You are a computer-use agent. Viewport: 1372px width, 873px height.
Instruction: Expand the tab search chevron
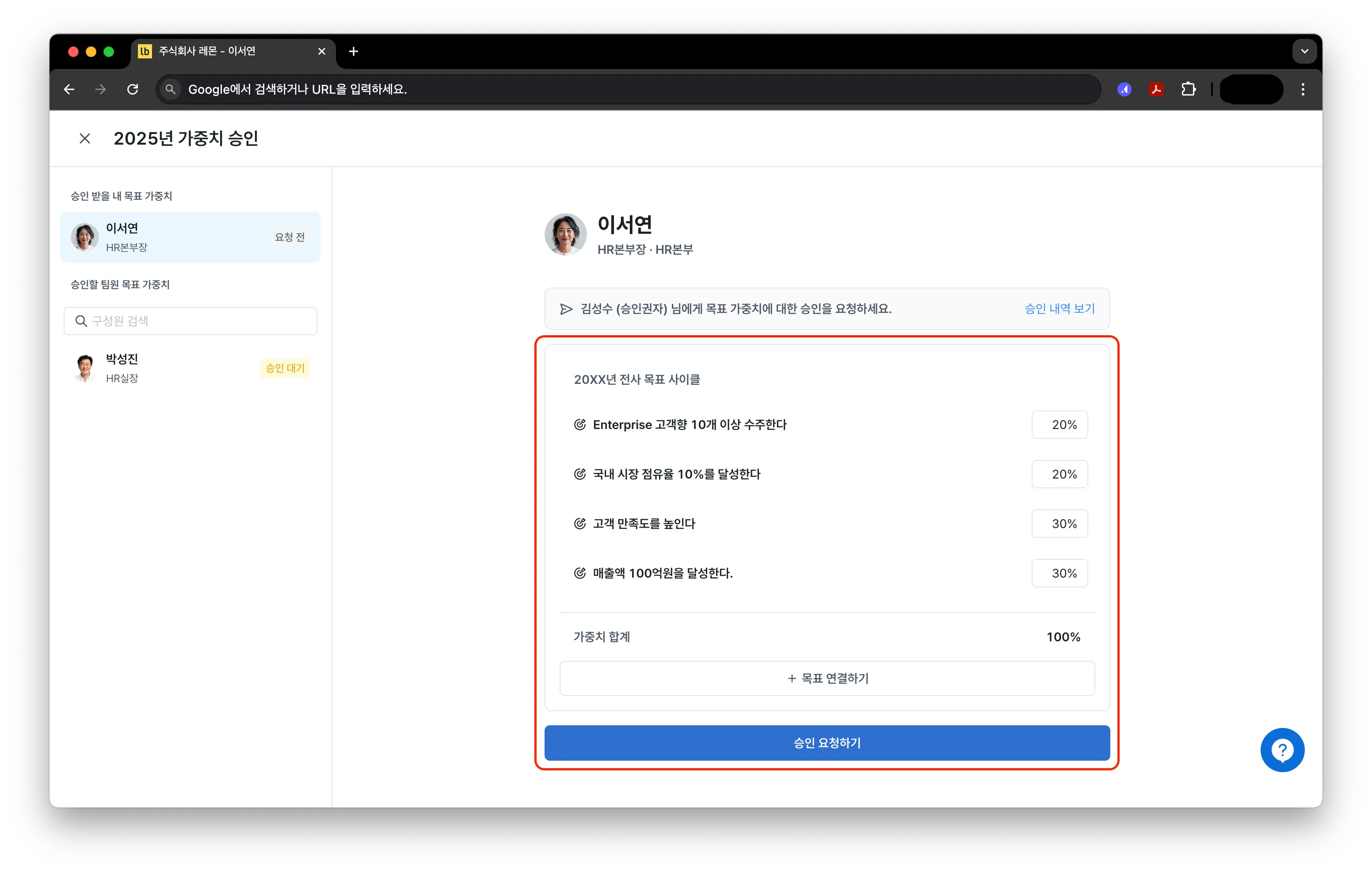tap(1304, 51)
